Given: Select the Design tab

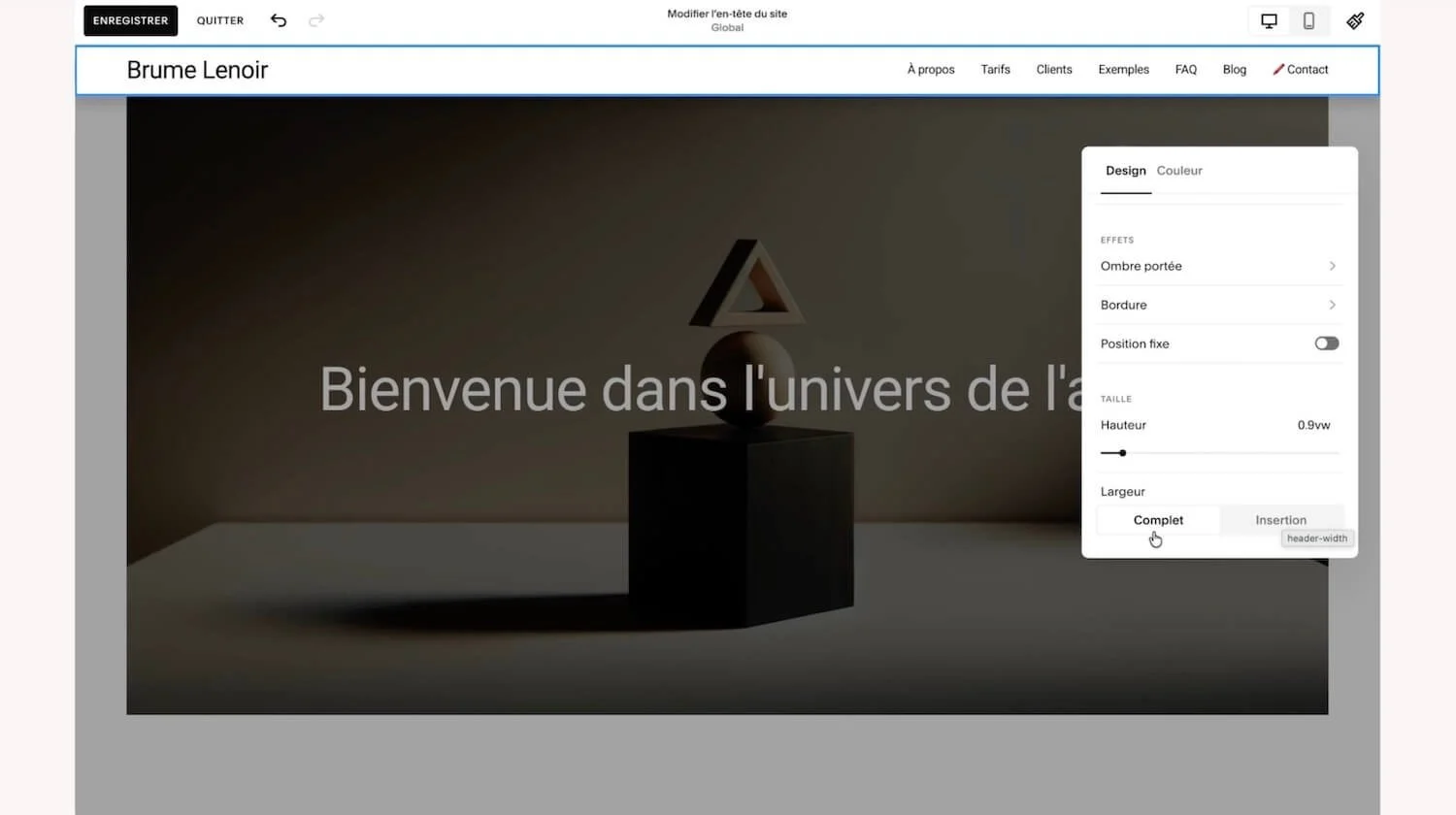Looking at the screenshot, I should [x=1125, y=171].
